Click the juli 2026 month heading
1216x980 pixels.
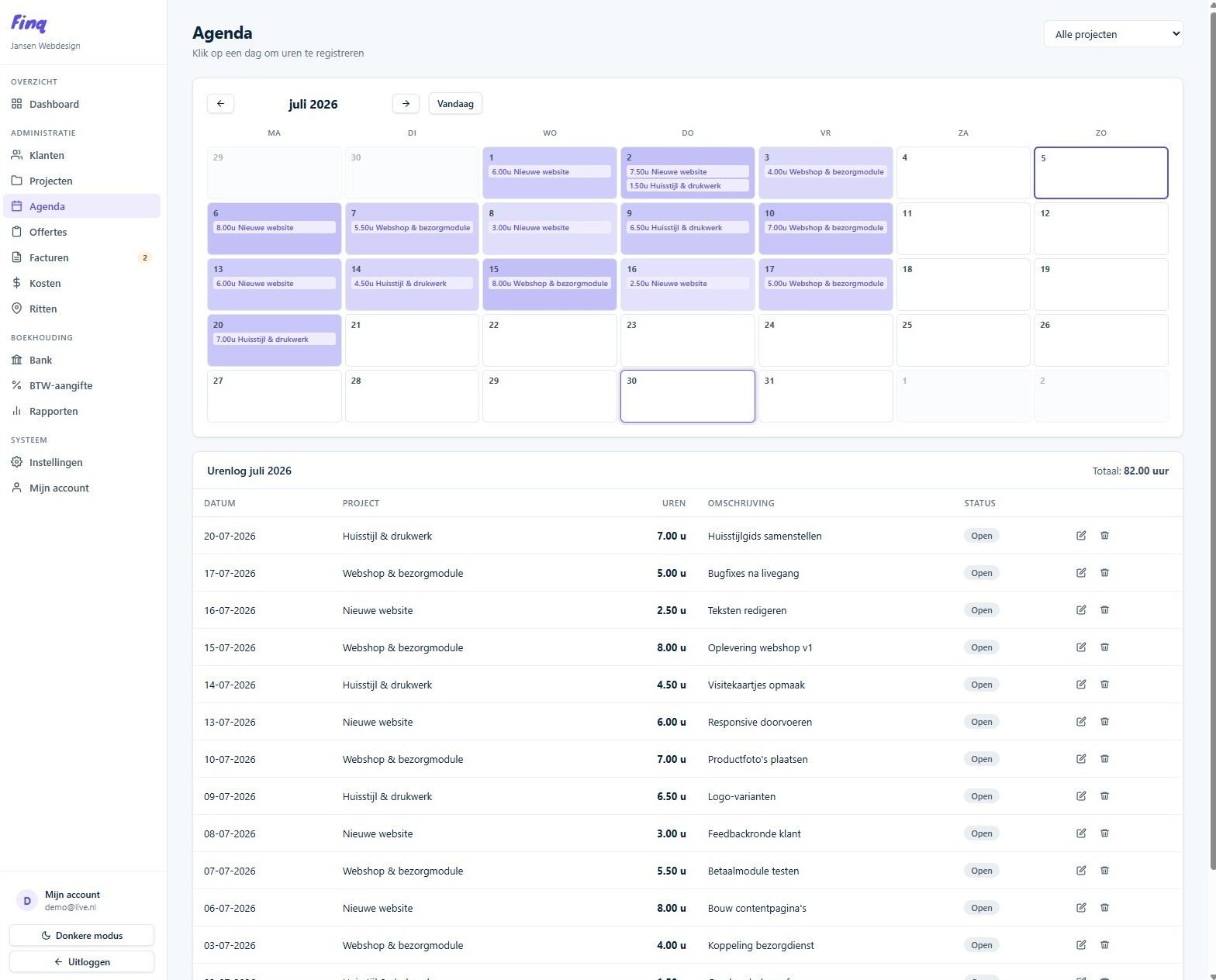[313, 104]
